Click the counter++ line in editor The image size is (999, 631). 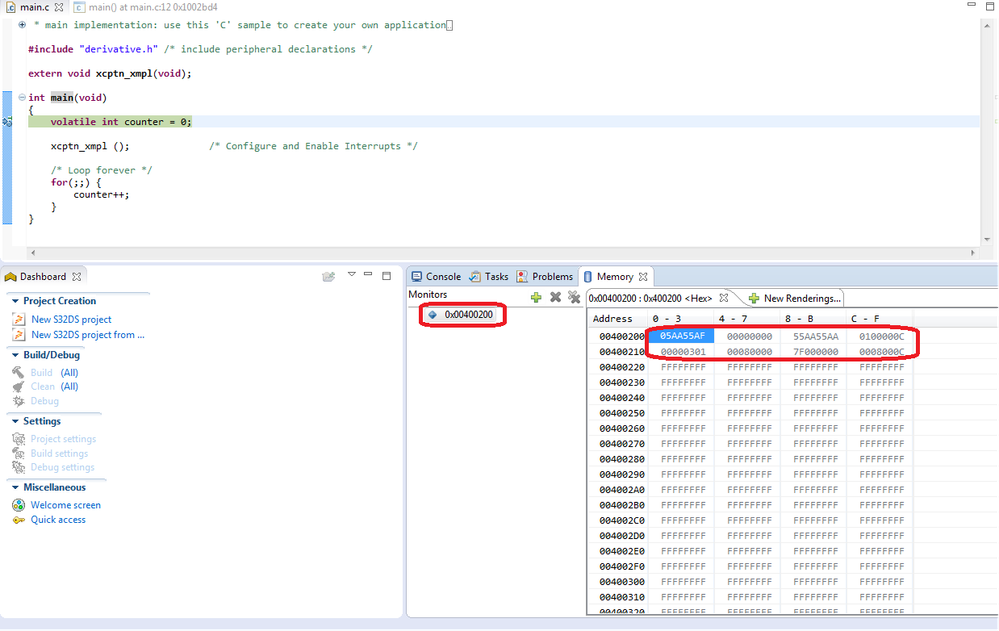point(101,194)
